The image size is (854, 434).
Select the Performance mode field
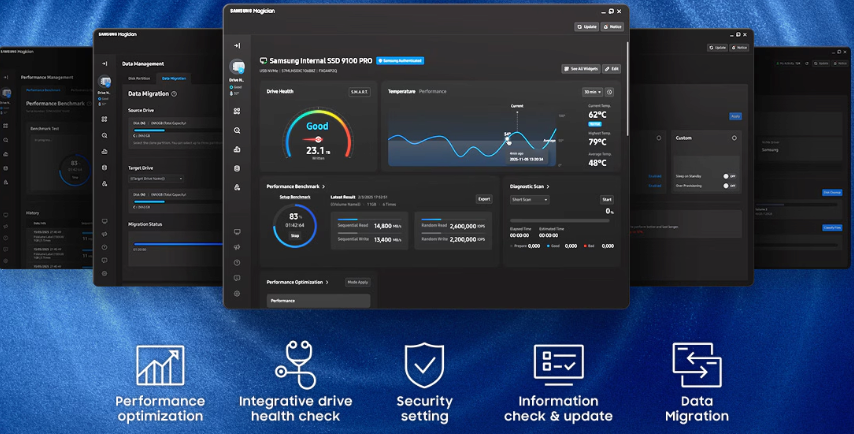[x=318, y=301]
